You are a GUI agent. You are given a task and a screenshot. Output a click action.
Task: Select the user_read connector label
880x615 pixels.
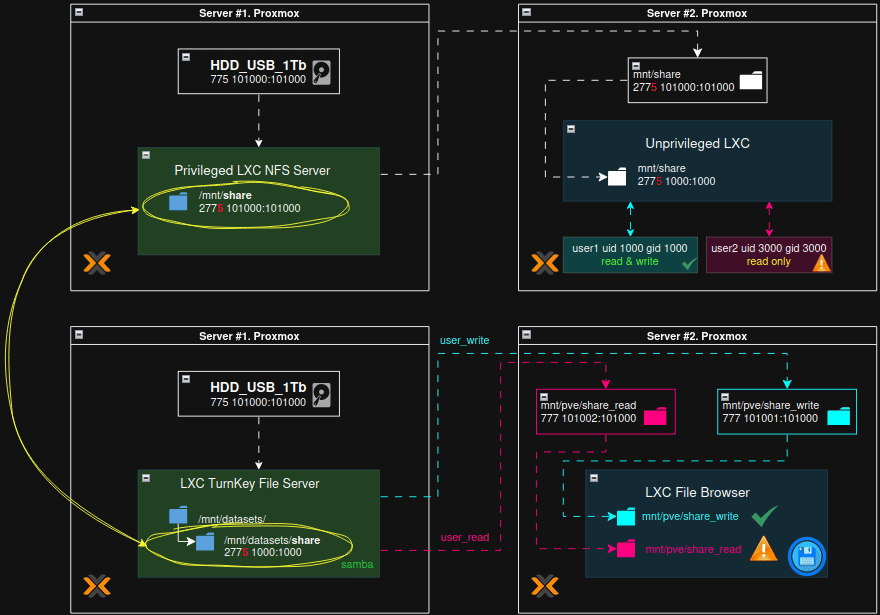point(465,538)
